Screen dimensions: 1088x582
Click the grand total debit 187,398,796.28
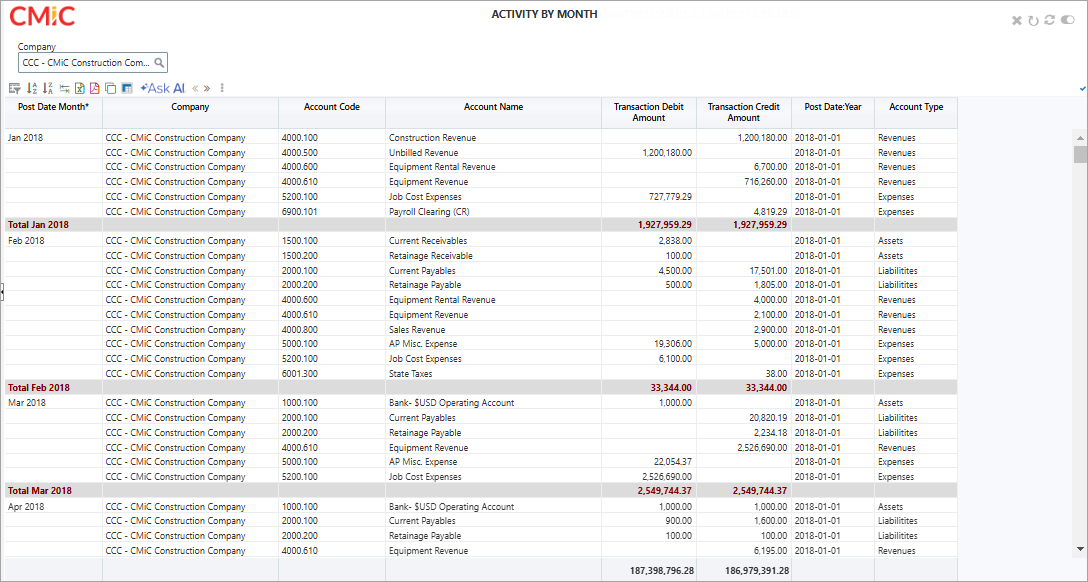[x=662, y=570]
